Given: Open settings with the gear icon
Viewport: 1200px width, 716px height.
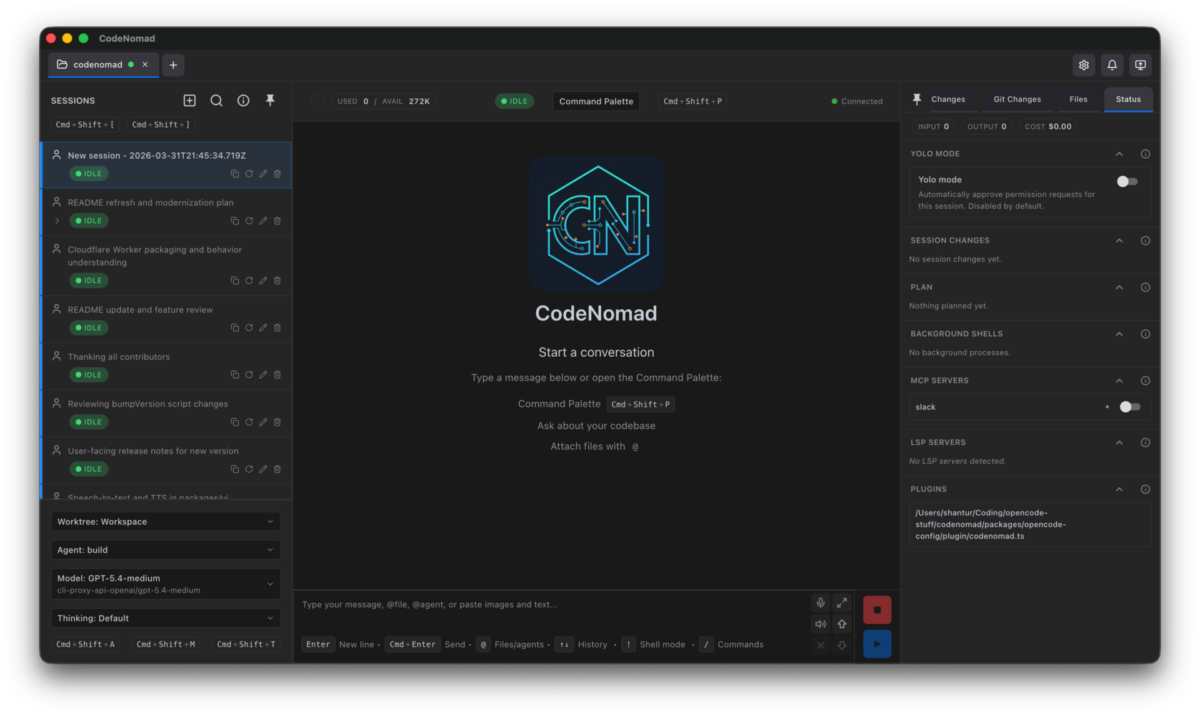Looking at the screenshot, I should point(1084,65).
